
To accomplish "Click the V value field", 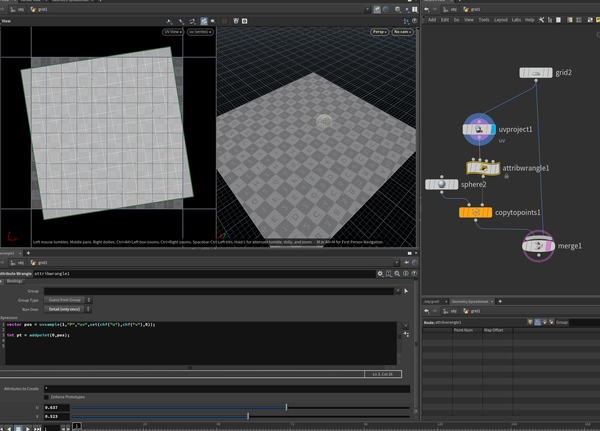I will pyautogui.click(x=56, y=416).
